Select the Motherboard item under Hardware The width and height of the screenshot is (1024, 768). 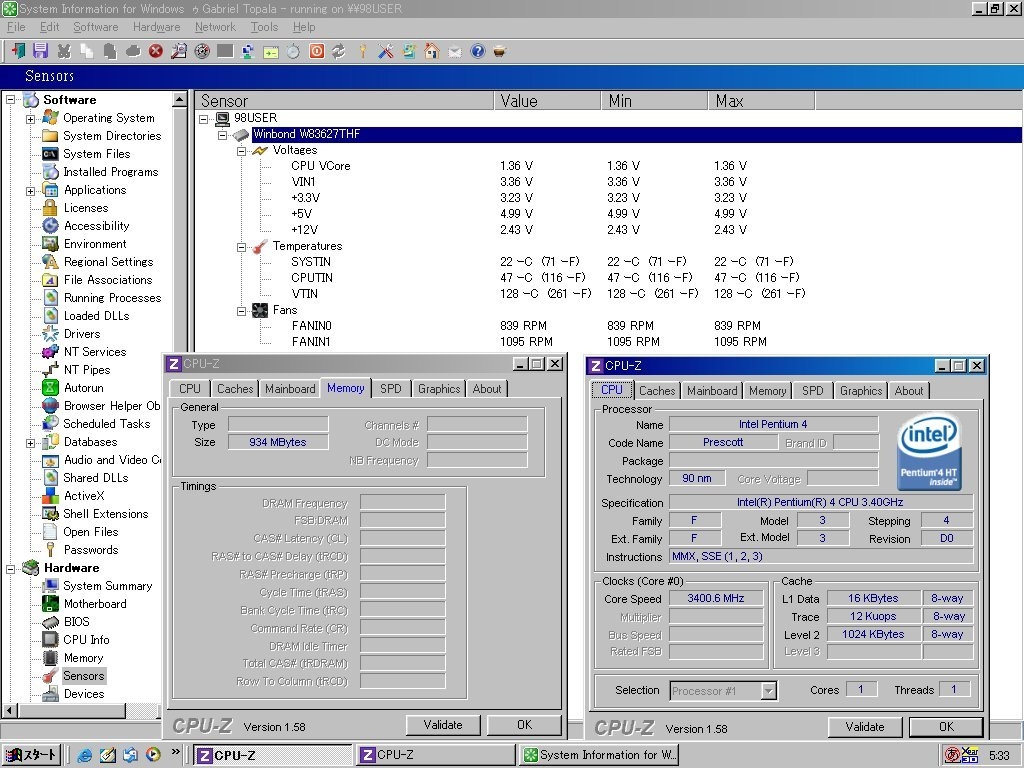pyautogui.click(x=94, y=604)
